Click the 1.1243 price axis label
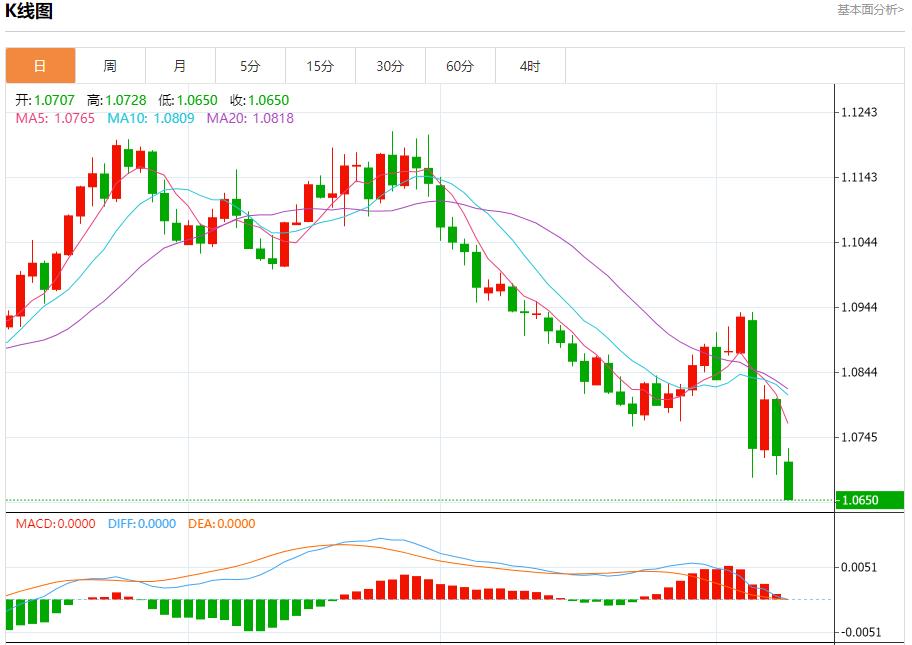The height and width of the screenshot is (645, 912). pos(860,112)
